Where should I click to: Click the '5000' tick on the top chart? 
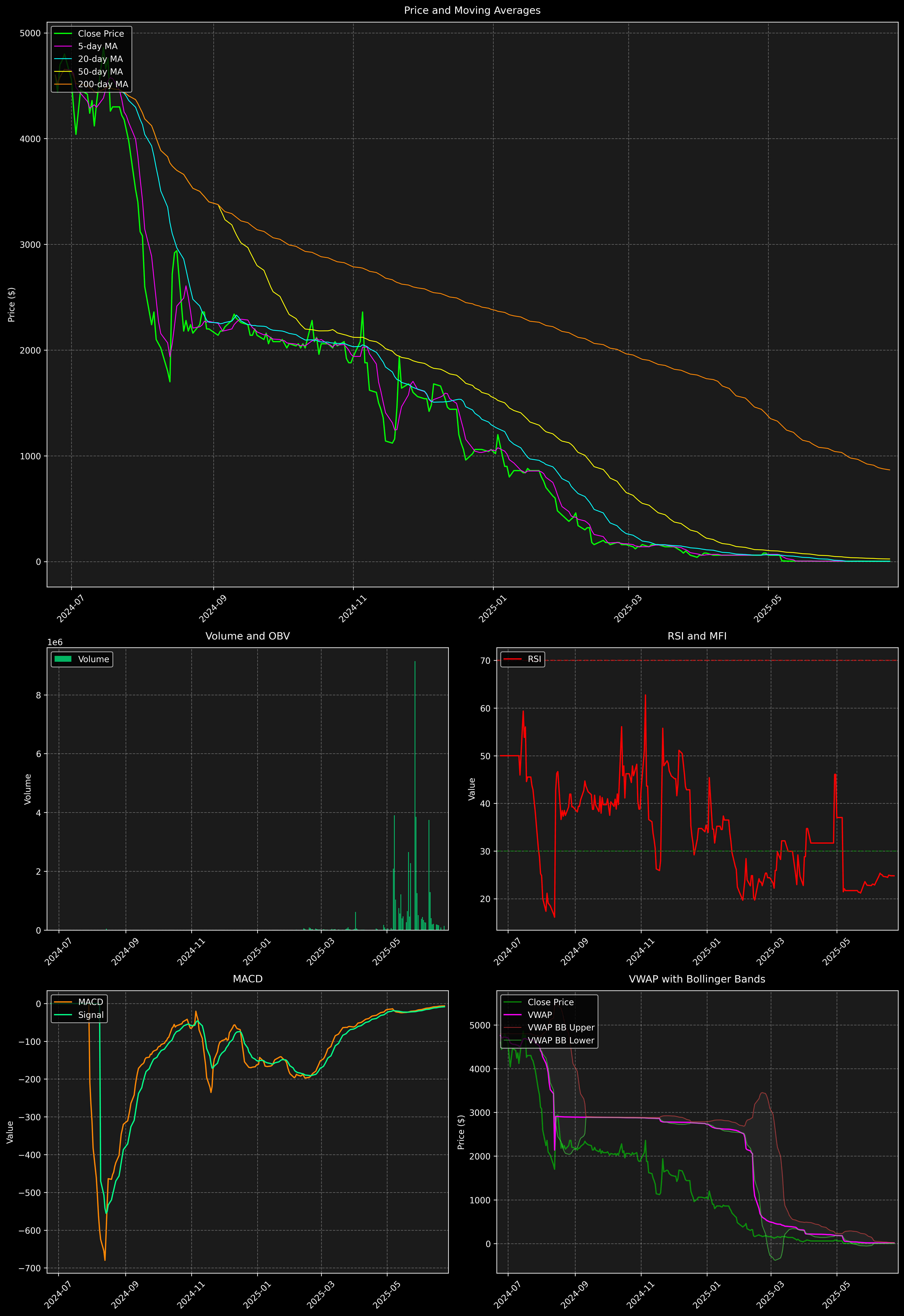pos(30,33)
